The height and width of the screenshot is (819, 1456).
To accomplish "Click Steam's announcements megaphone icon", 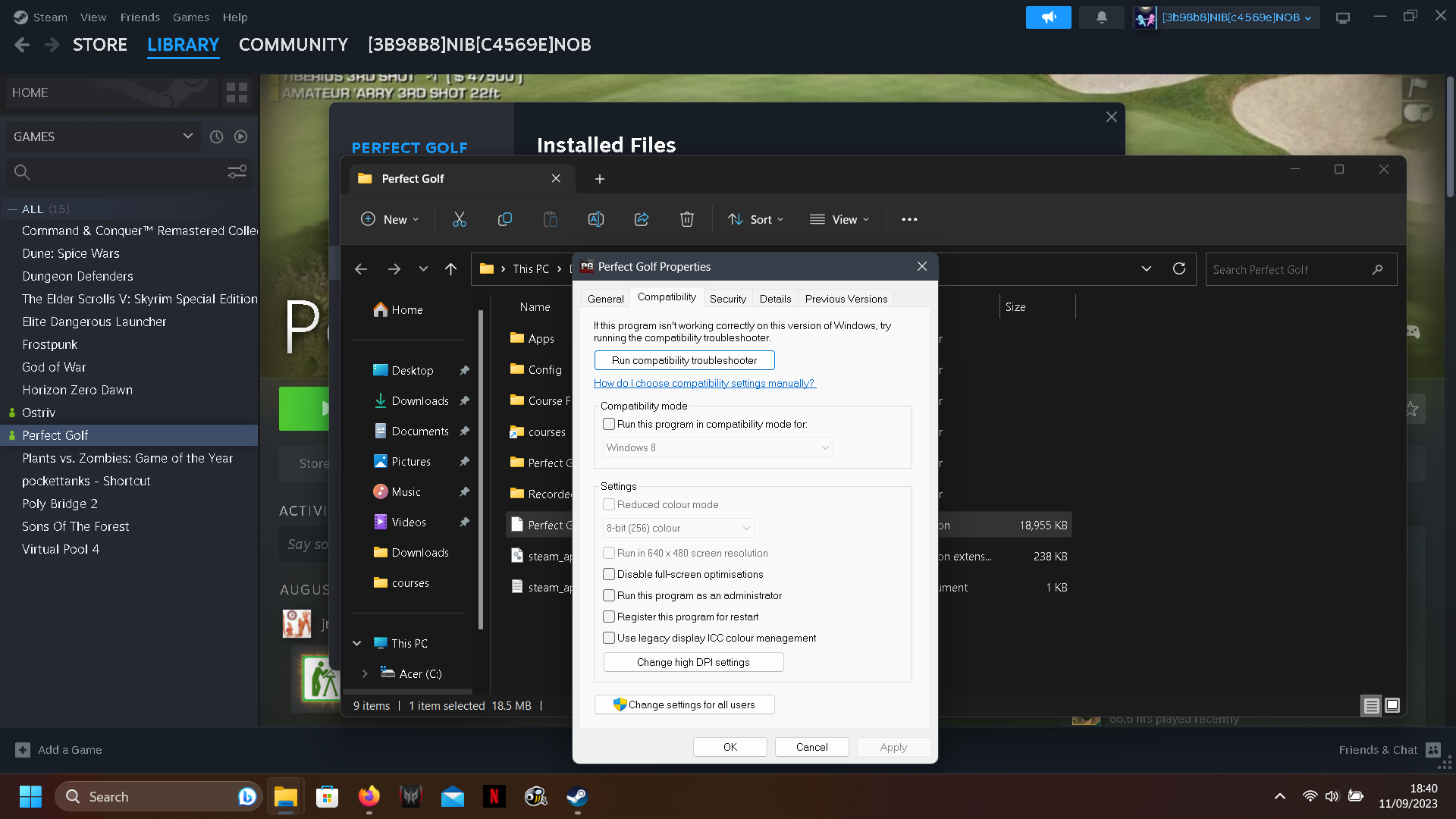I will coord(1048,17).
